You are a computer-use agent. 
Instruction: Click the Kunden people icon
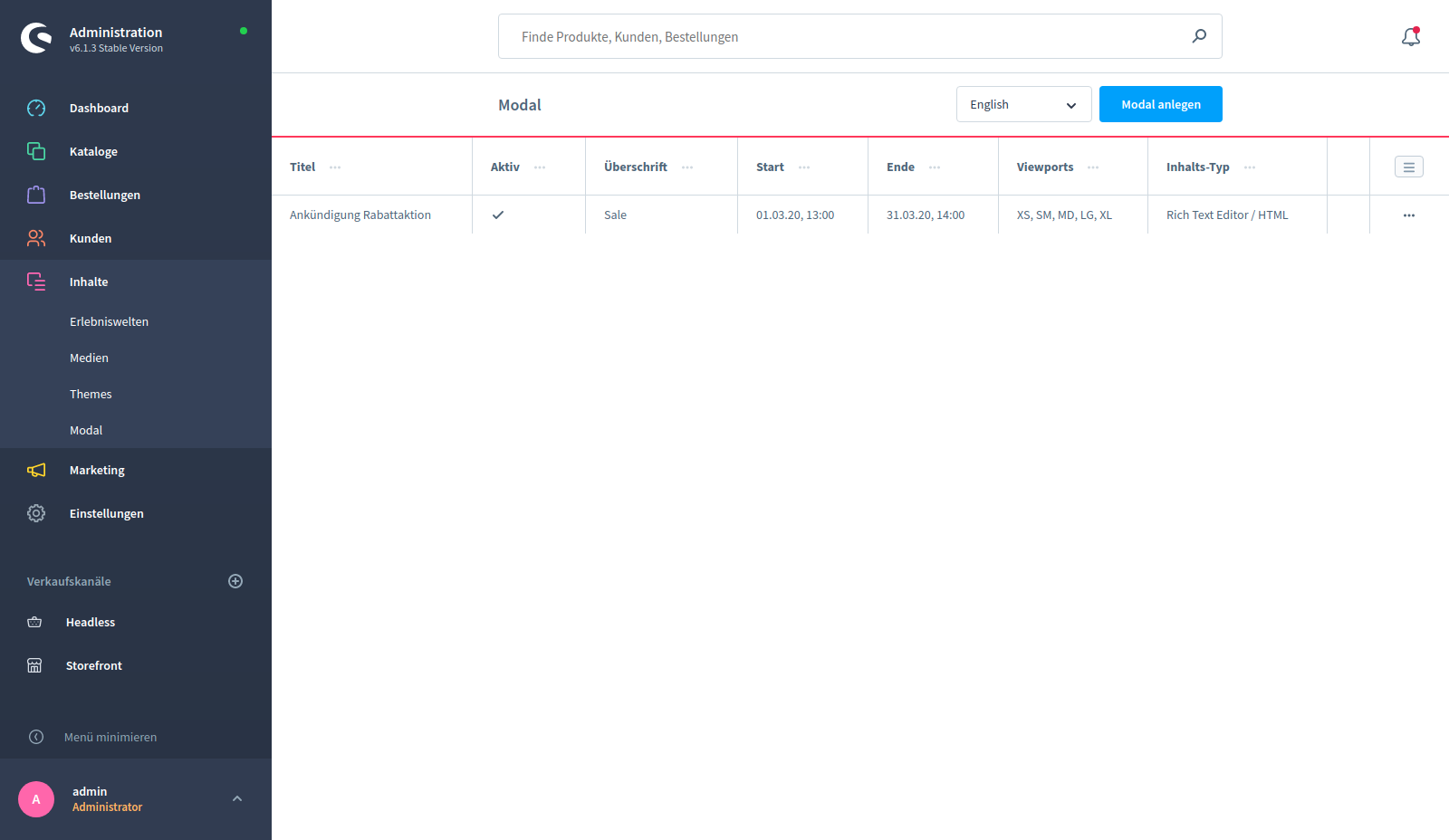36,238
